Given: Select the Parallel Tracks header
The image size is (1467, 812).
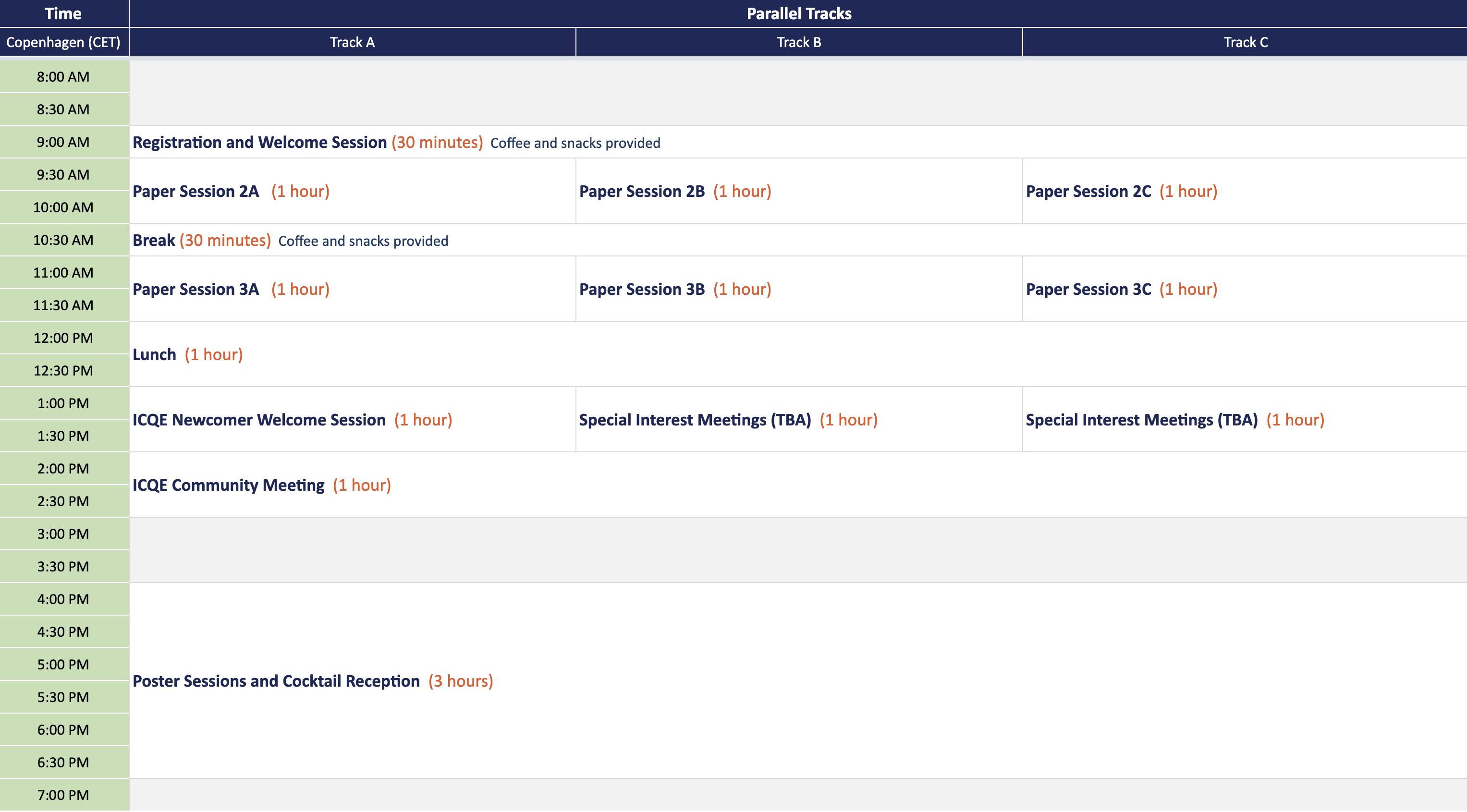Looking at the screenshot, I should (798, 13).
